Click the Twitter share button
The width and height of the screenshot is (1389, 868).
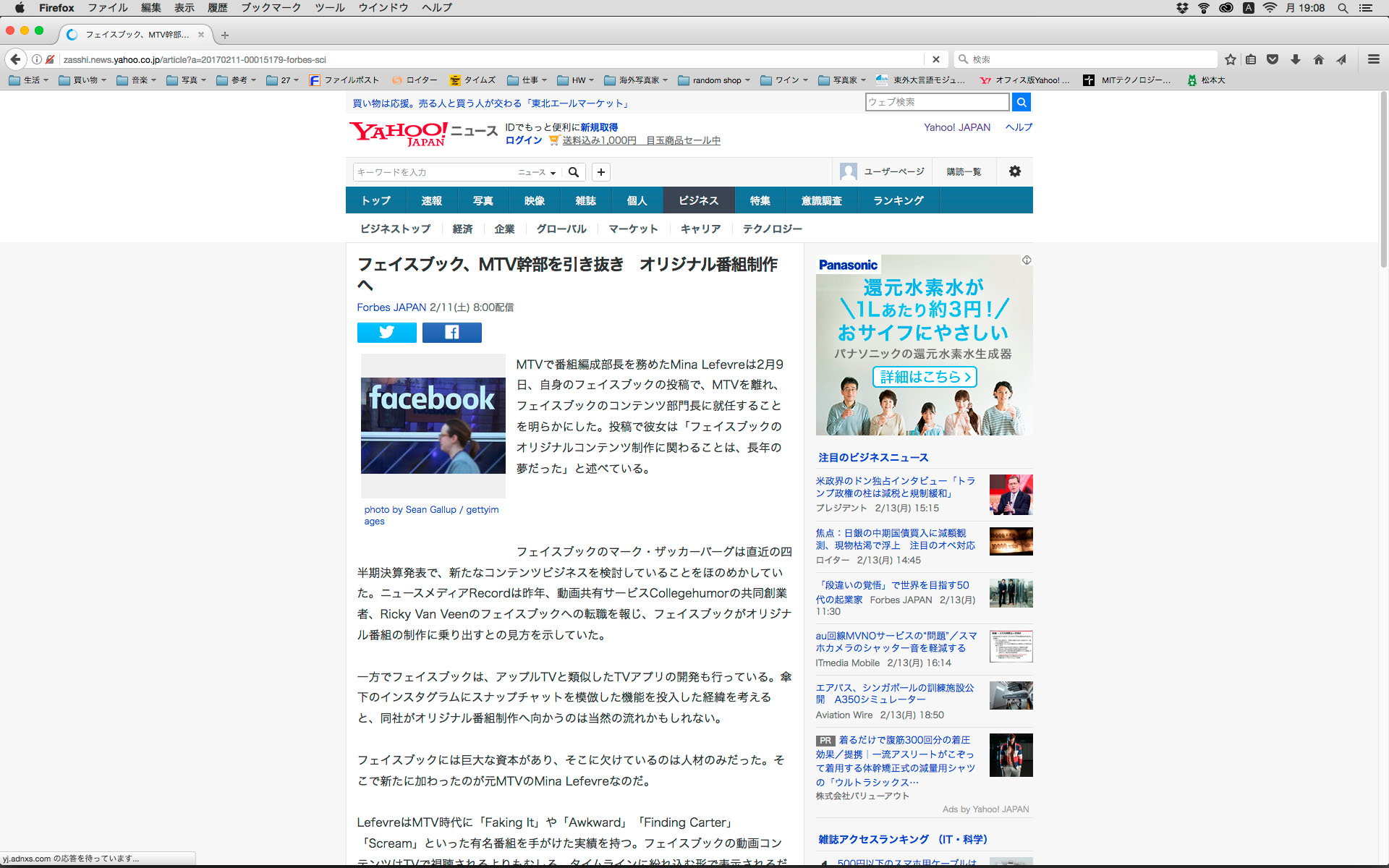click(x=386, y=333)
